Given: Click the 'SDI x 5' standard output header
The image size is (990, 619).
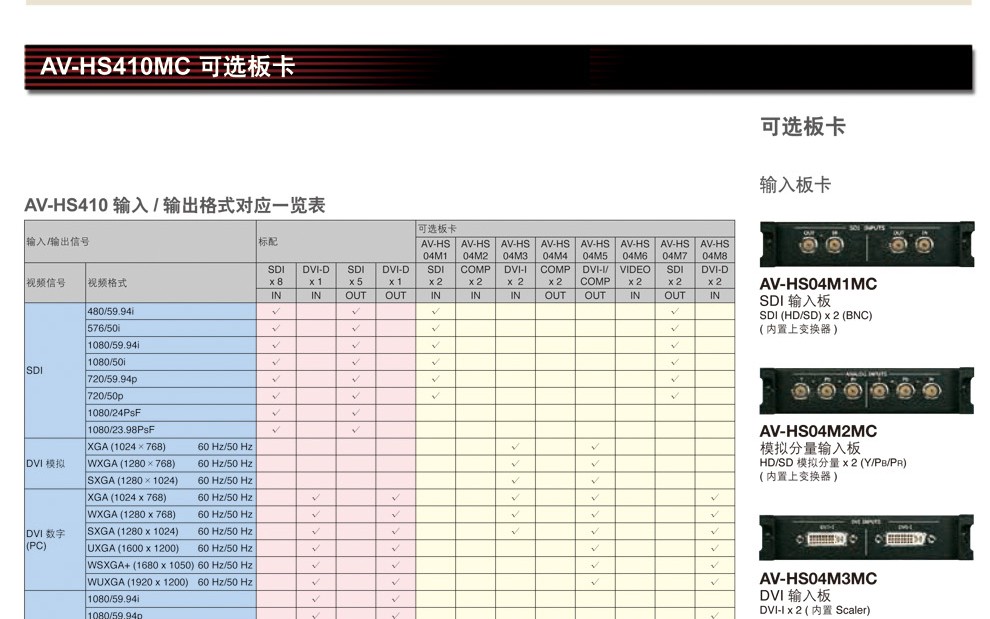Looking at the screenshot, I should (x=355, y=275).
